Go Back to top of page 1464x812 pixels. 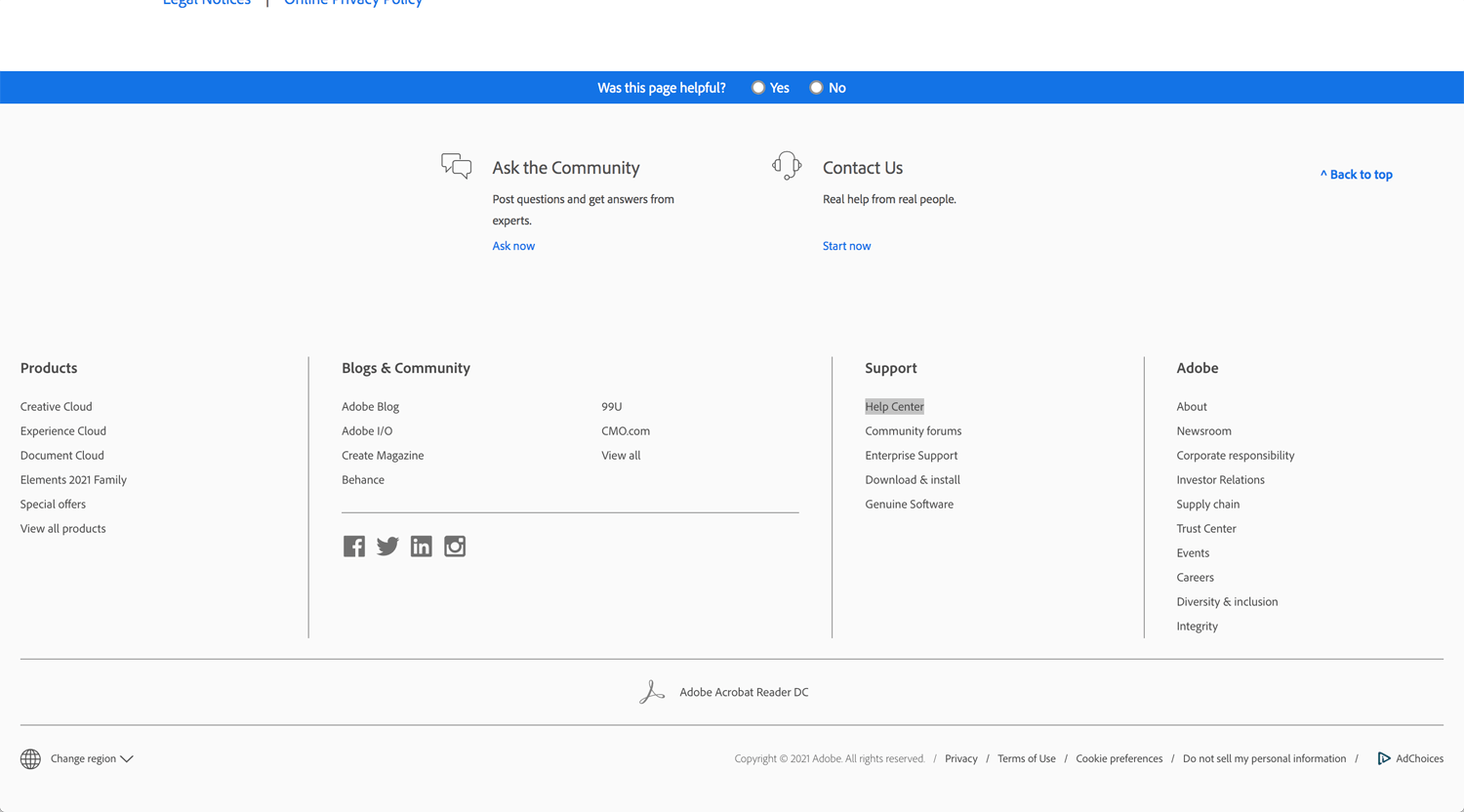click(1357, 175)
